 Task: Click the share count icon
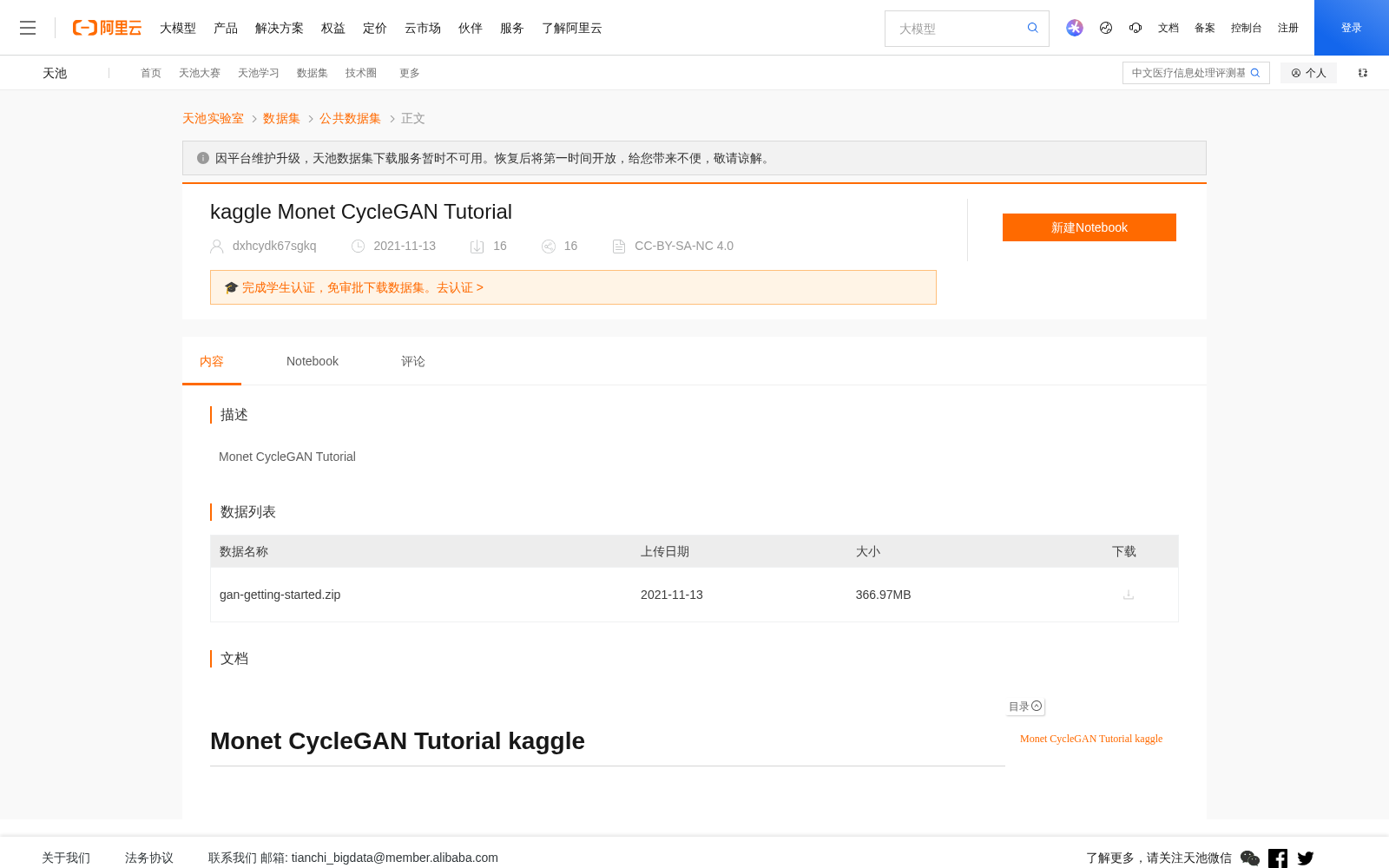[549, 247]
